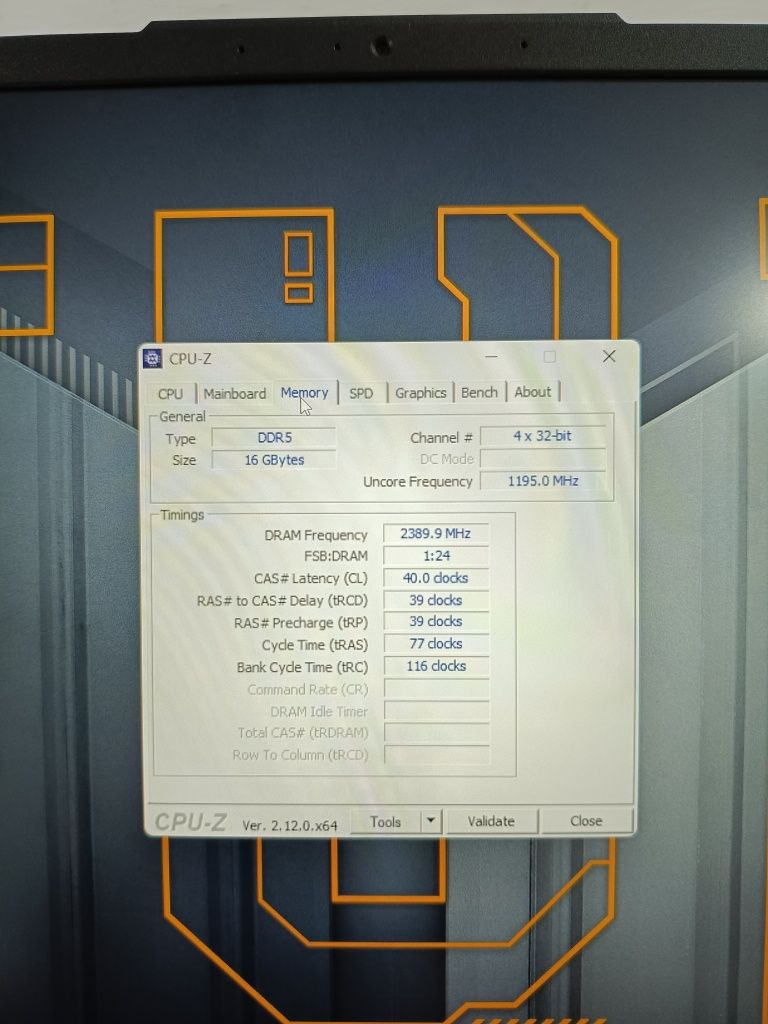Open the SPD tab
This screenshot has height=1024, width=768.
point(361,393)
